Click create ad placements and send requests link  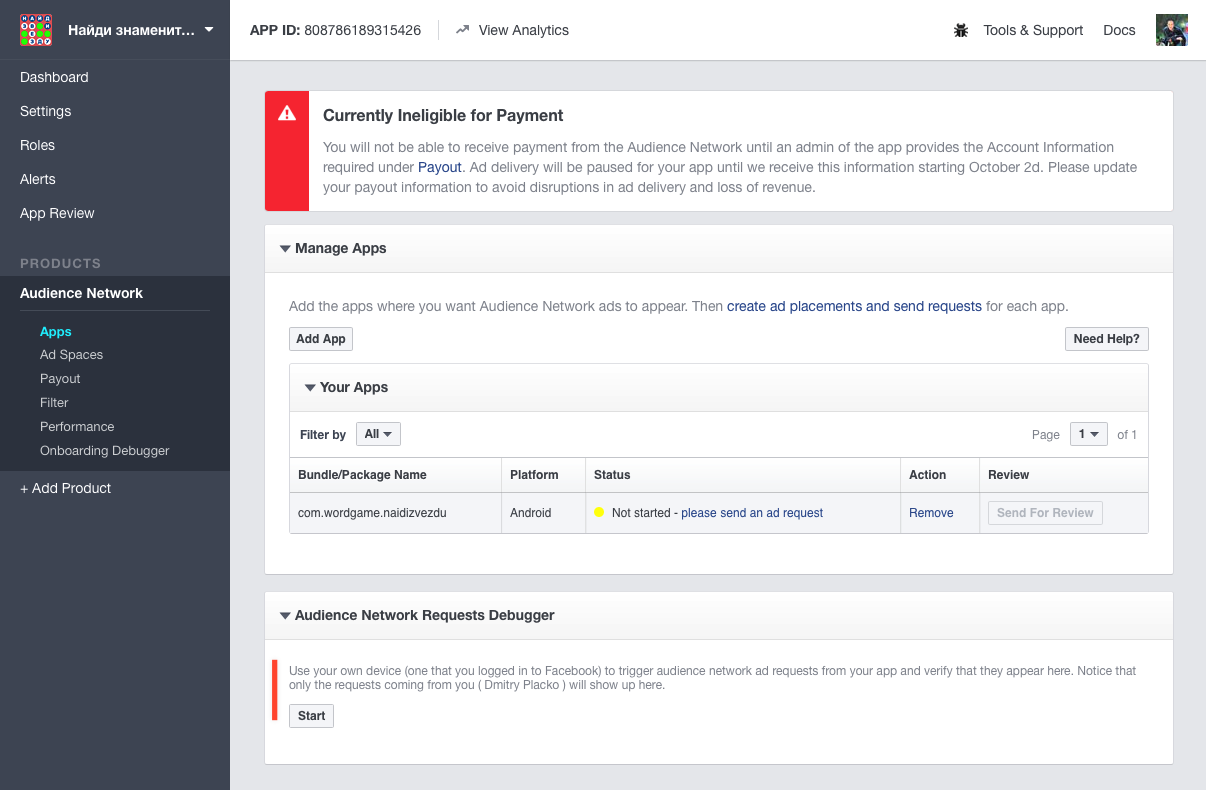click(x=854, y=306)
